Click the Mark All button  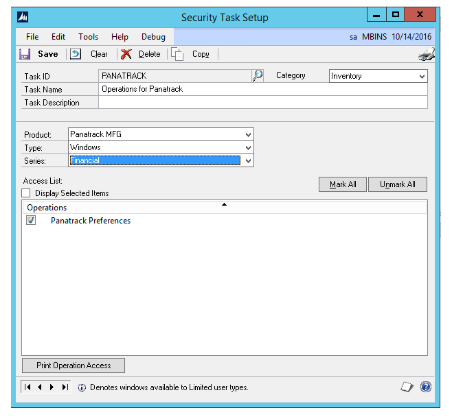[x=343, y=184]
